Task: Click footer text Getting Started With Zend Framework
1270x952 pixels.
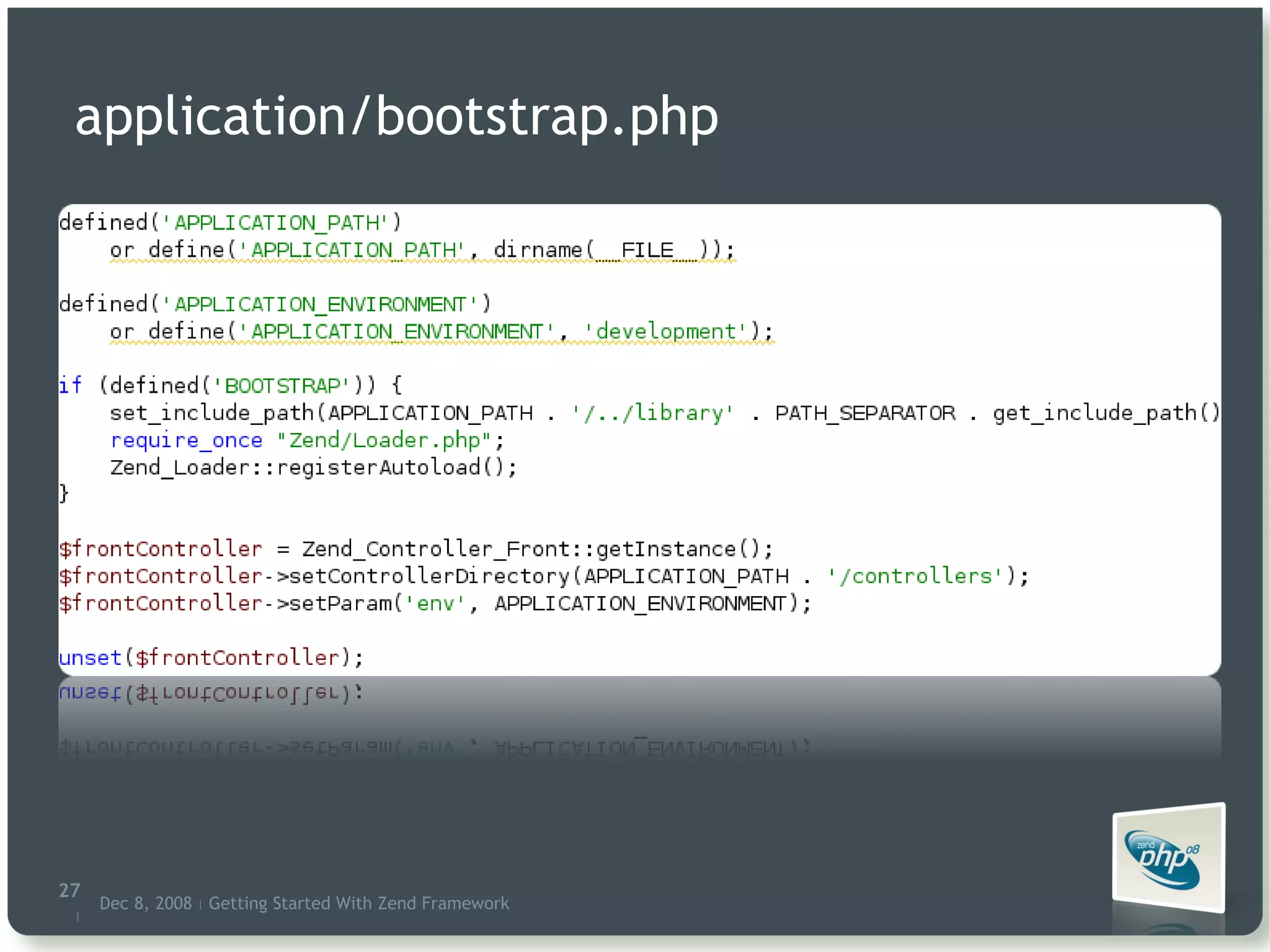Action: [x=358, y=903]
